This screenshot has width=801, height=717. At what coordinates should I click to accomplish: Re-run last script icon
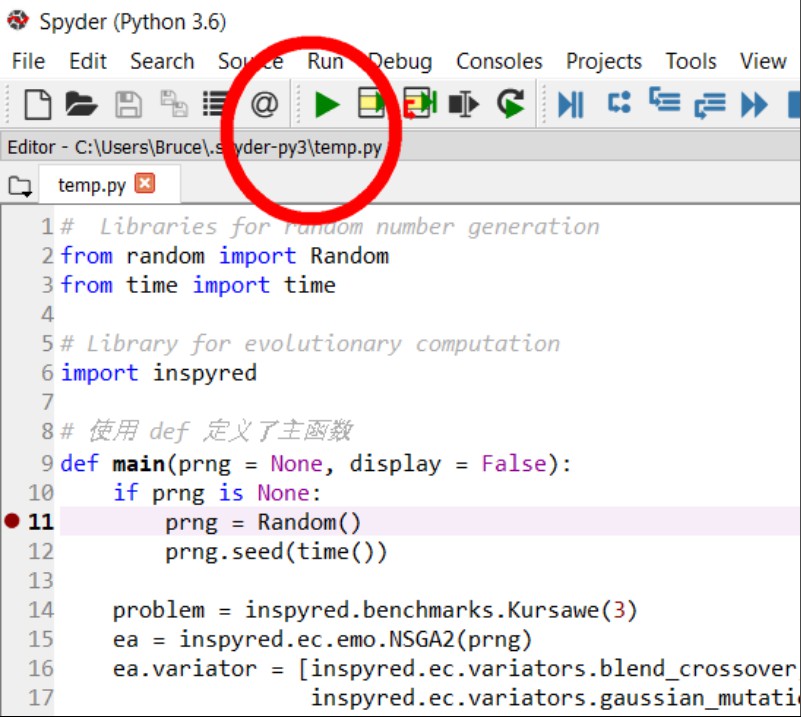click(x=511, y=104)
